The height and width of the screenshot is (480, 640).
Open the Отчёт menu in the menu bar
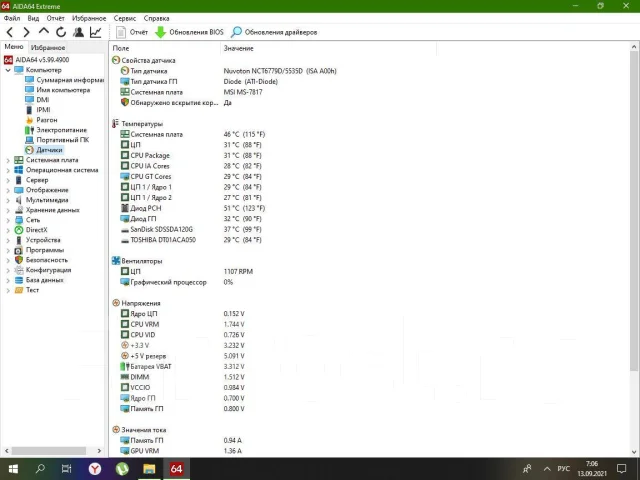point(56,18)
